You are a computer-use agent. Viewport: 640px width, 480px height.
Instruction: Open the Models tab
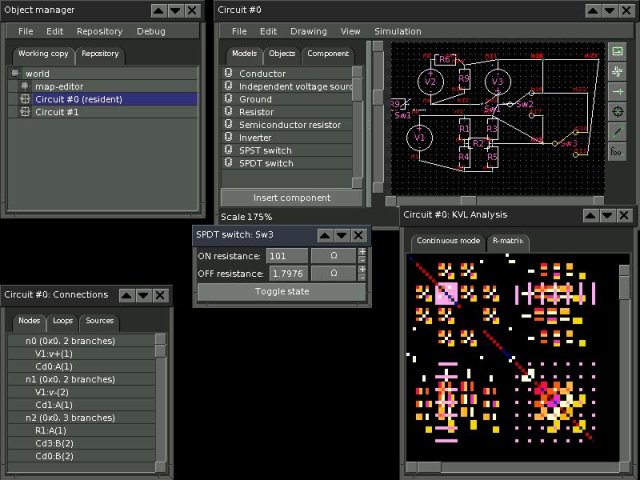(x=244, y=53)
